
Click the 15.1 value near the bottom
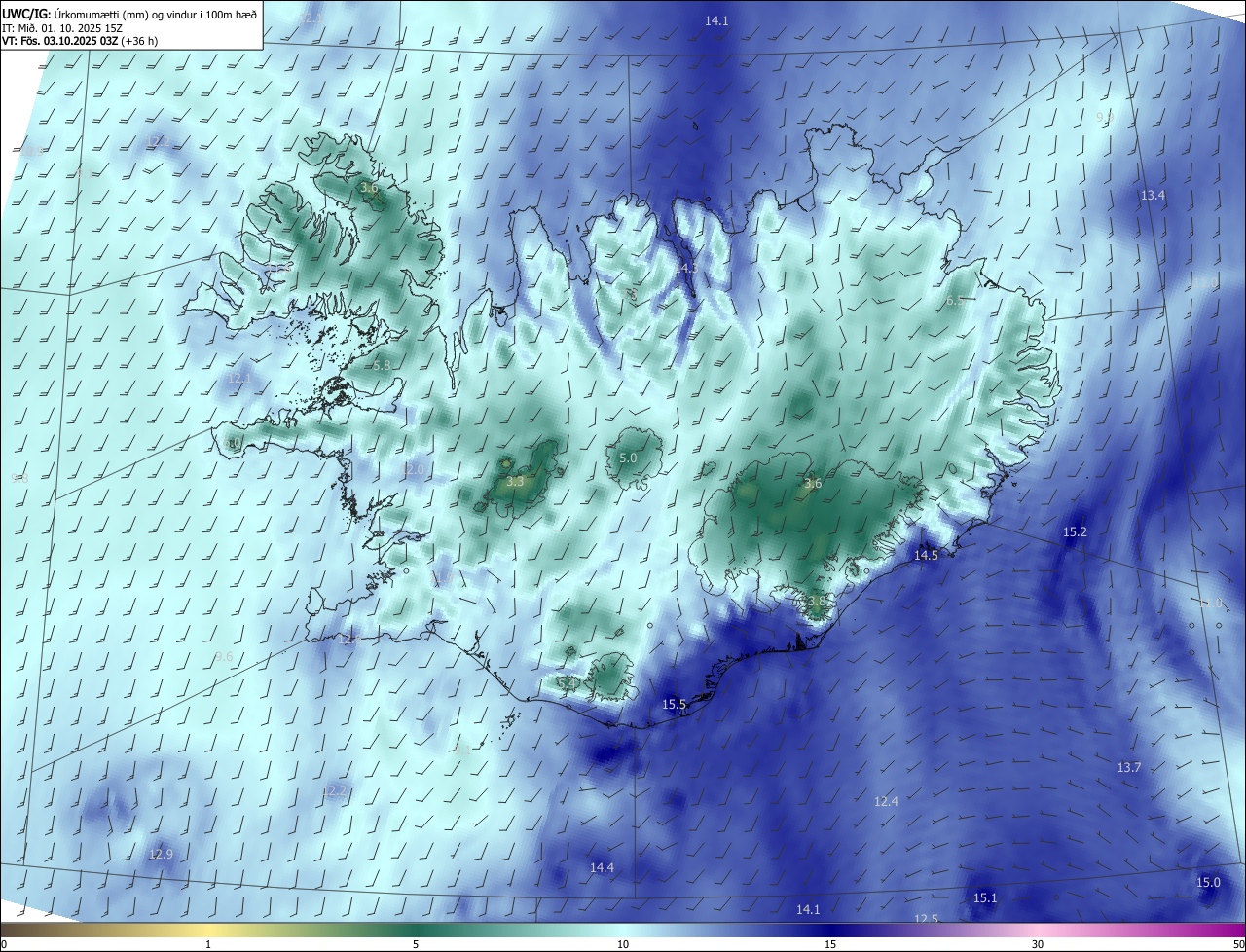[x=985, y=897]
